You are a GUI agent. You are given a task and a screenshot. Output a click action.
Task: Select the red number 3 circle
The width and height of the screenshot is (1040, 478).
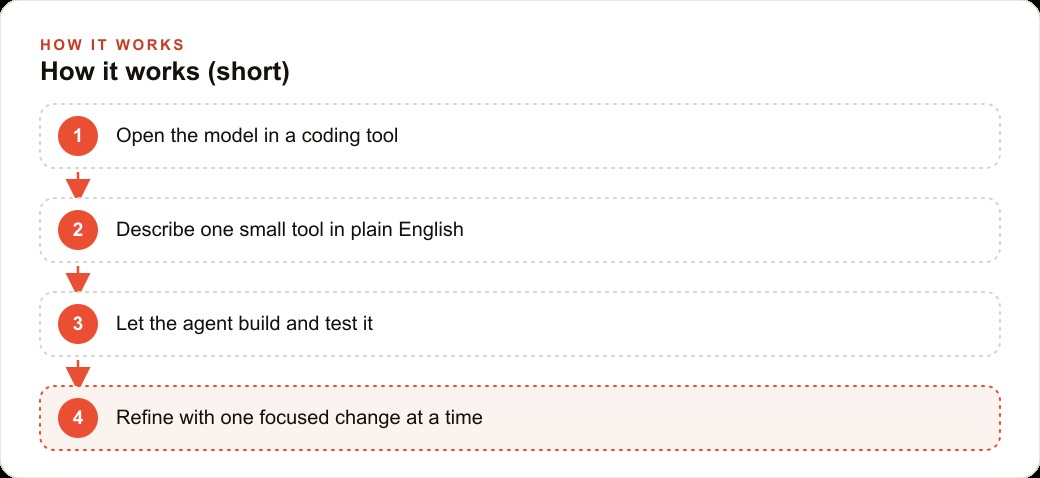[78, 324]
